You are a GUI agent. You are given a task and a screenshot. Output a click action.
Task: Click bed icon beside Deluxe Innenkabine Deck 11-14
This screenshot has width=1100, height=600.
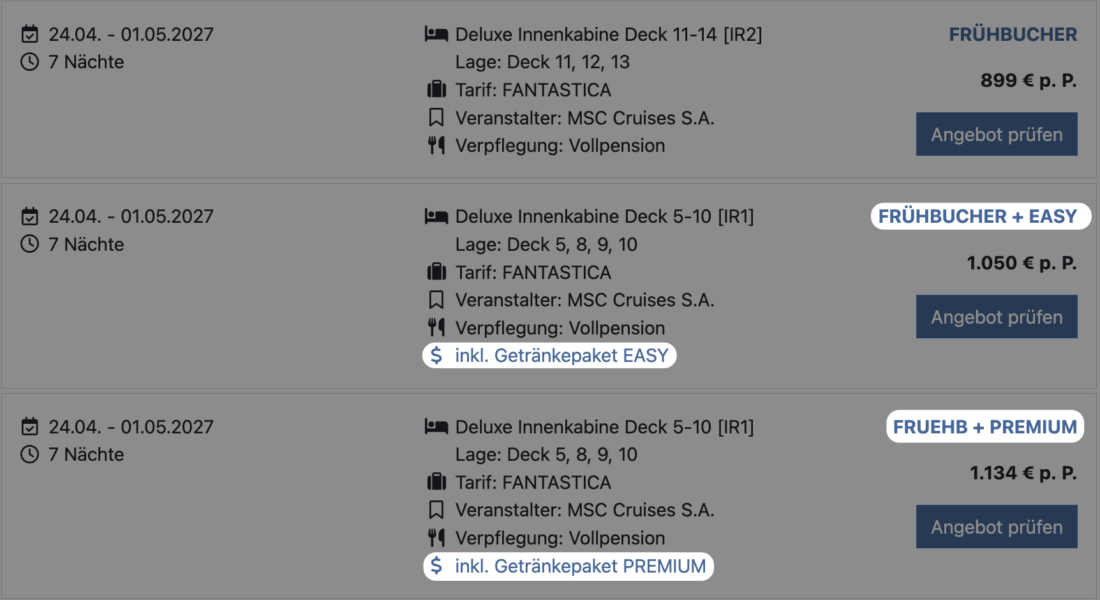(435, 35)
